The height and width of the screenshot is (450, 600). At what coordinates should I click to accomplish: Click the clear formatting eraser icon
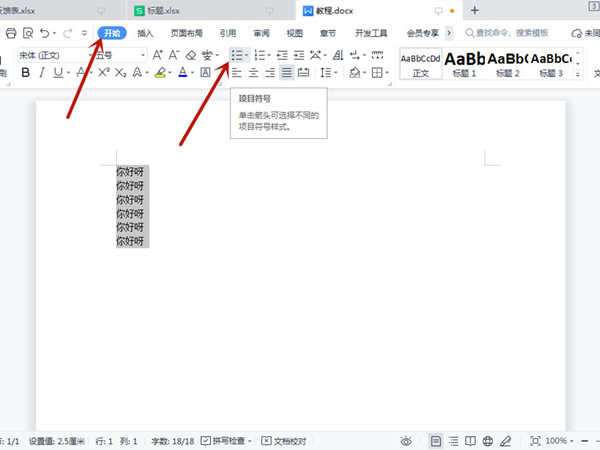click(x=190, y=54)
